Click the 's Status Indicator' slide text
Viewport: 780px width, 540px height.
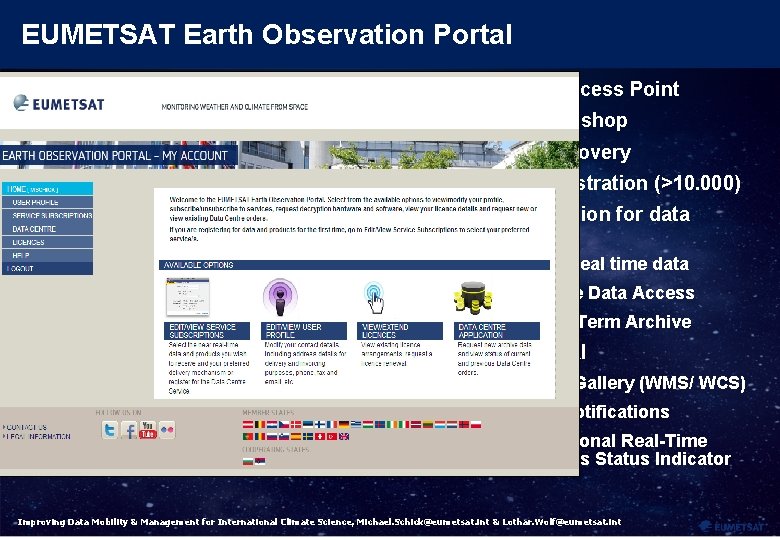[x=655, y=458]
